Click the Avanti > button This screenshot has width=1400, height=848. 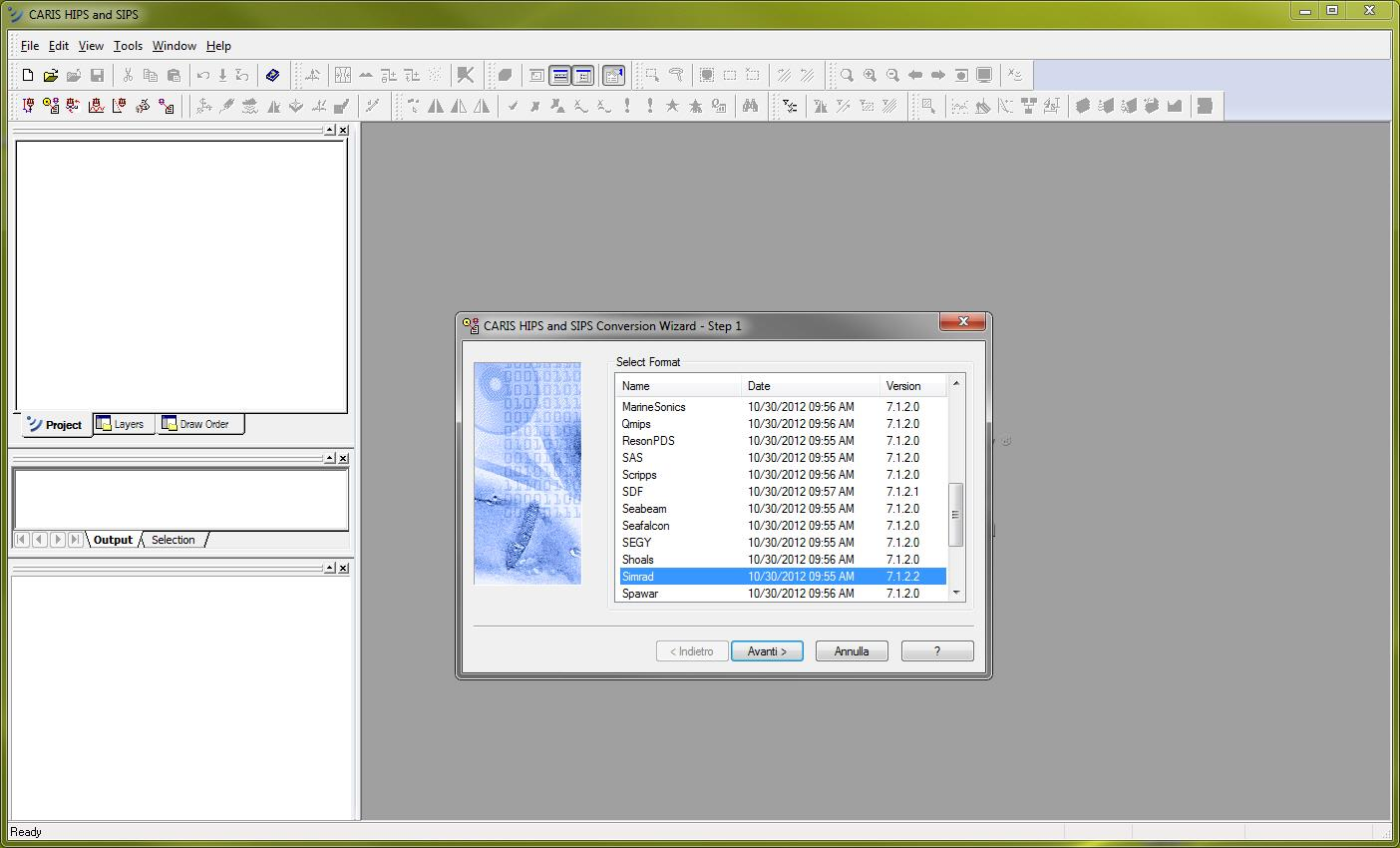point(767,651)
